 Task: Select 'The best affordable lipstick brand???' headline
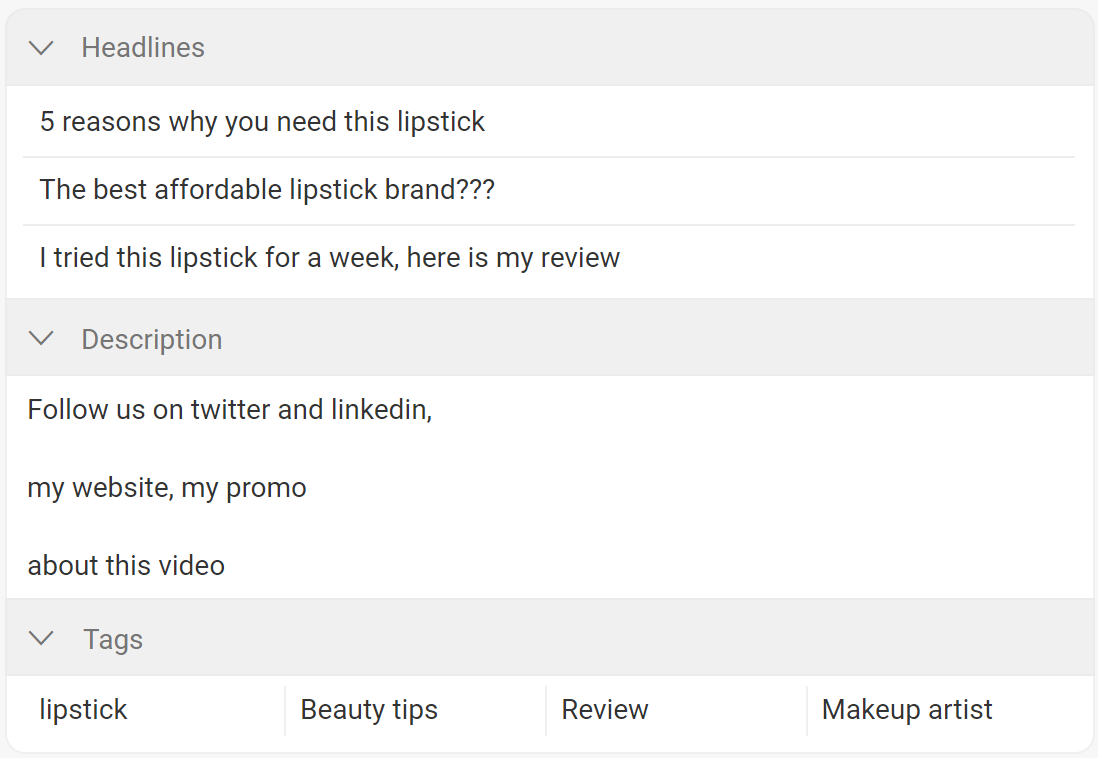(x=267, y=190)
